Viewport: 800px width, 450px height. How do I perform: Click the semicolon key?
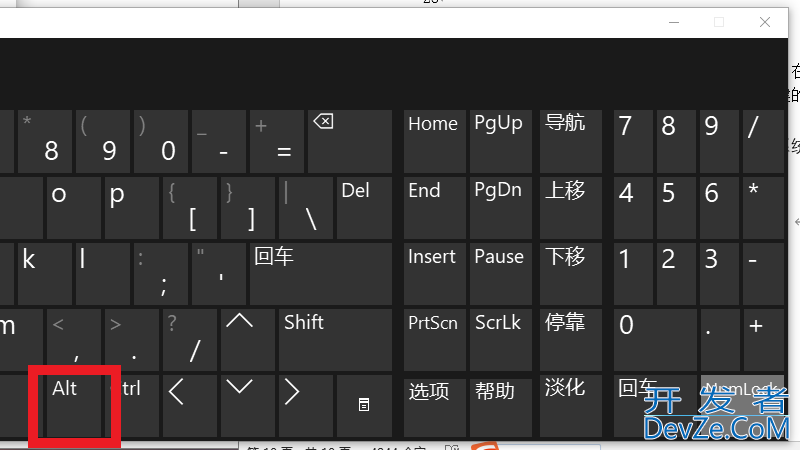tap(161, 274)
